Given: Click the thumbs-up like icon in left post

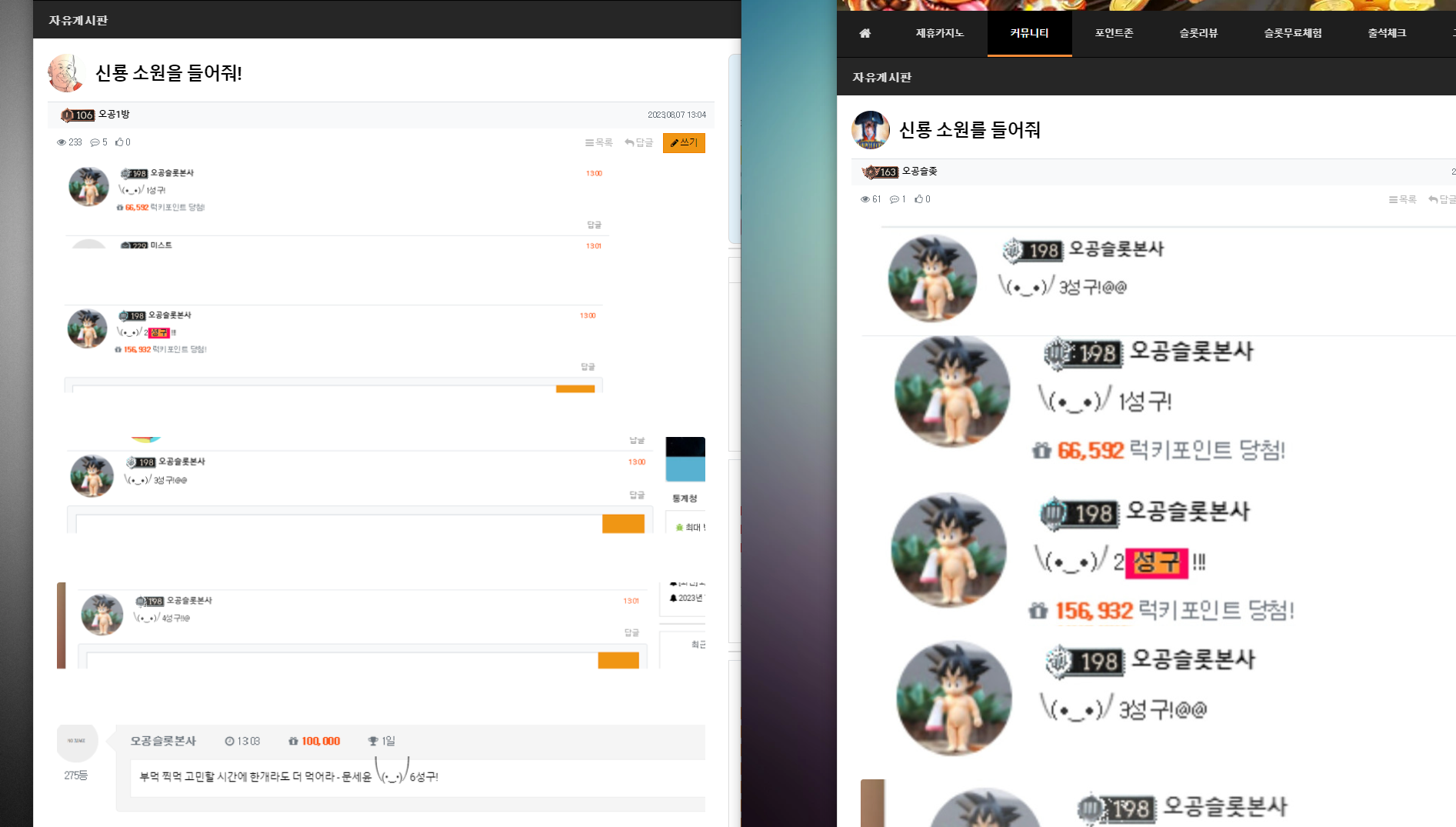Looking at the screenshot, I should pos(119,142).
